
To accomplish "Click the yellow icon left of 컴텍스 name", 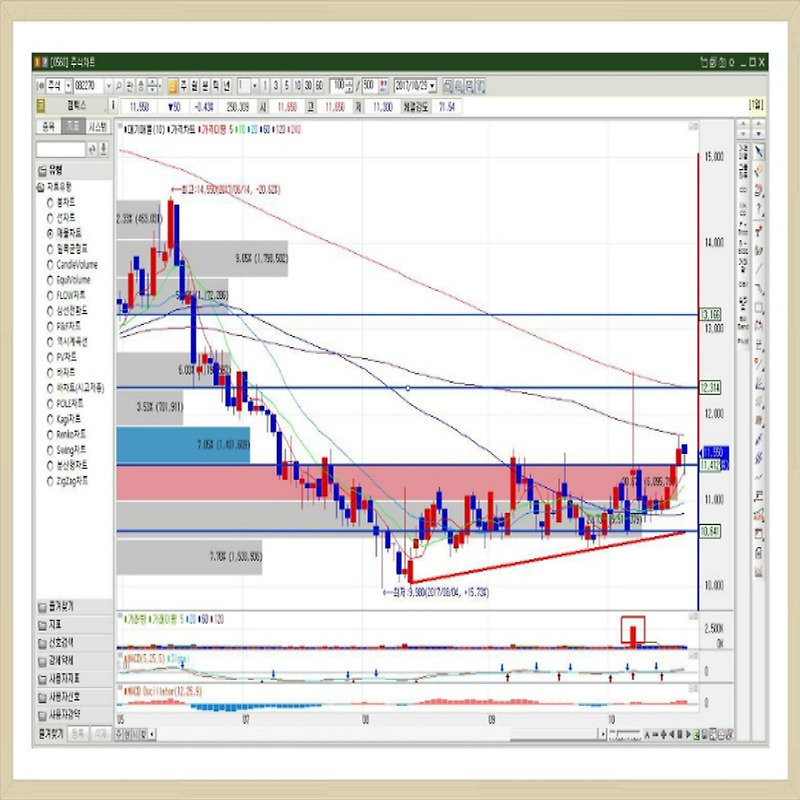I will pos(41,106).
